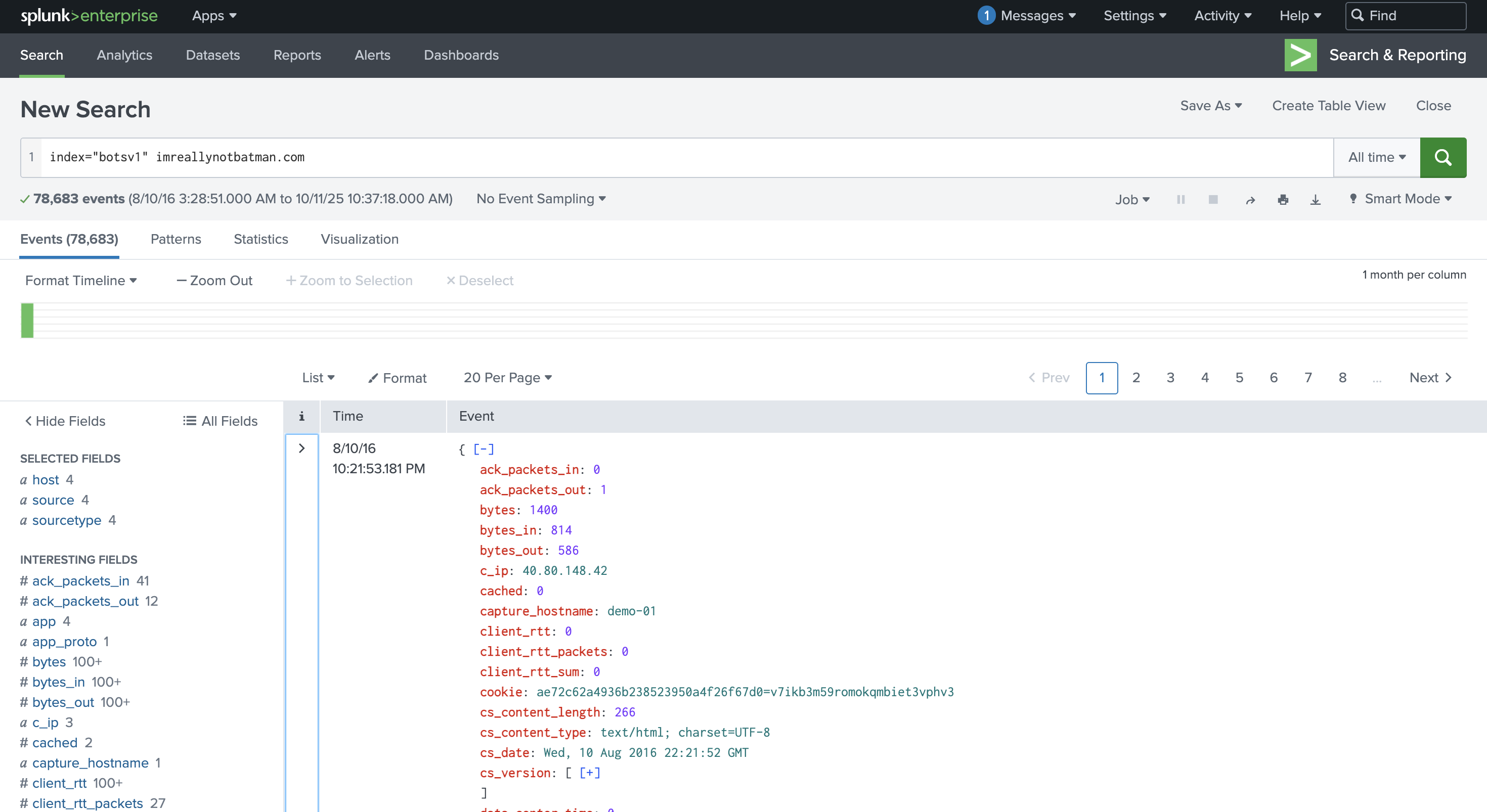Click the Search & Reporting app logo
Screen dimensions: 1487x812
point(1300,55)
